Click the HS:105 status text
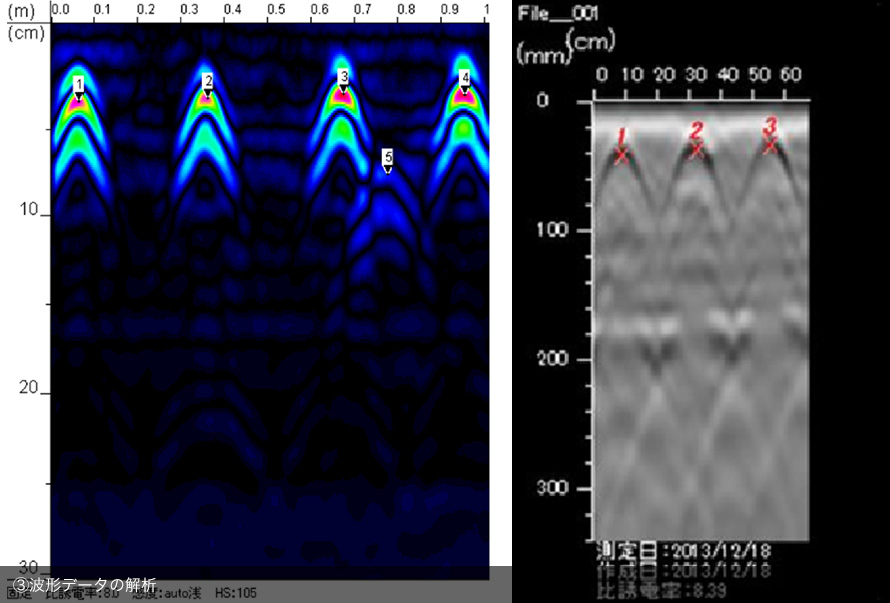 click(x=235, y=594)
